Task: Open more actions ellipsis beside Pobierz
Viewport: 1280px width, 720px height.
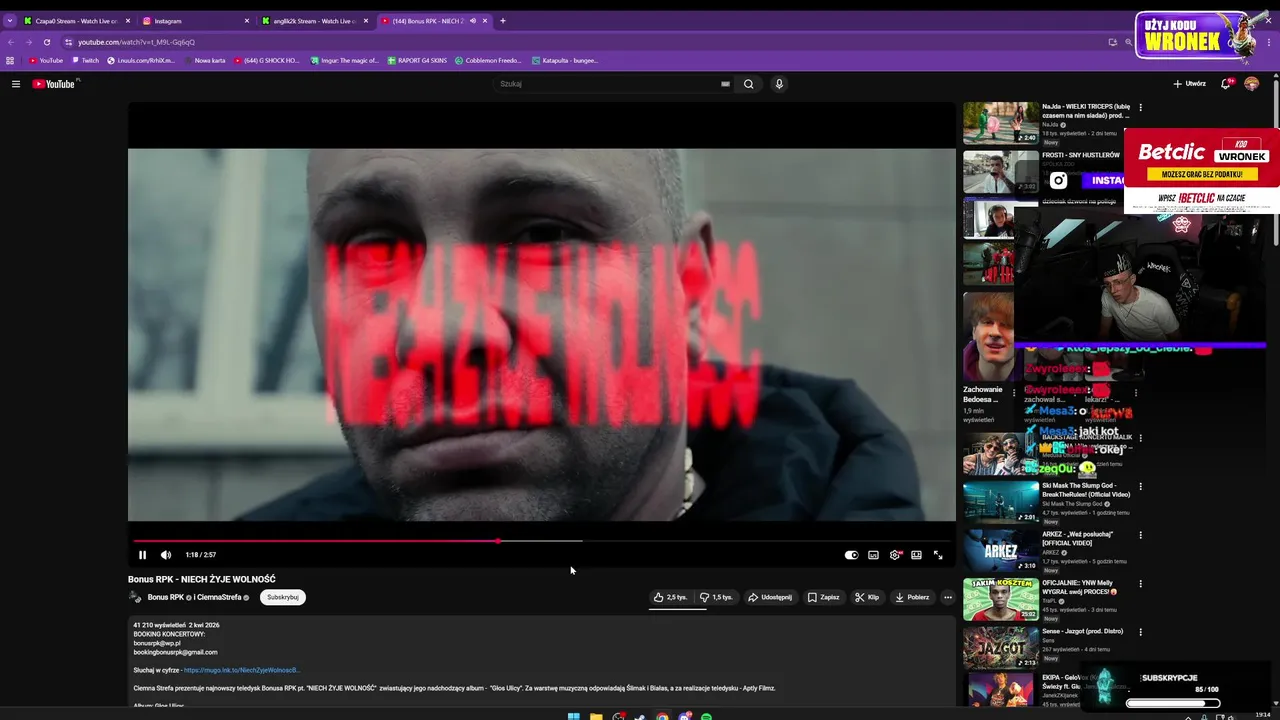Action: tap(948, 597)
